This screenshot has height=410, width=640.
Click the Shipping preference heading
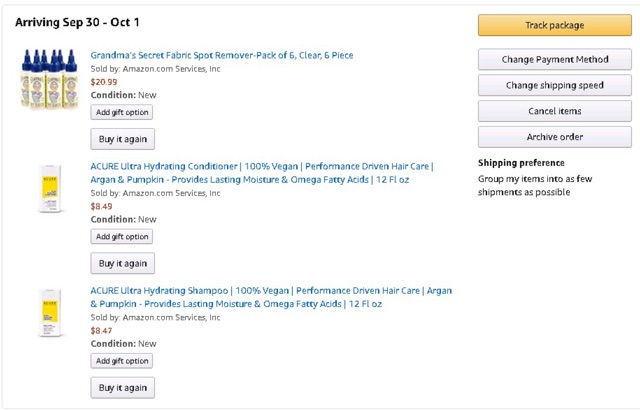tap(521, 163)
